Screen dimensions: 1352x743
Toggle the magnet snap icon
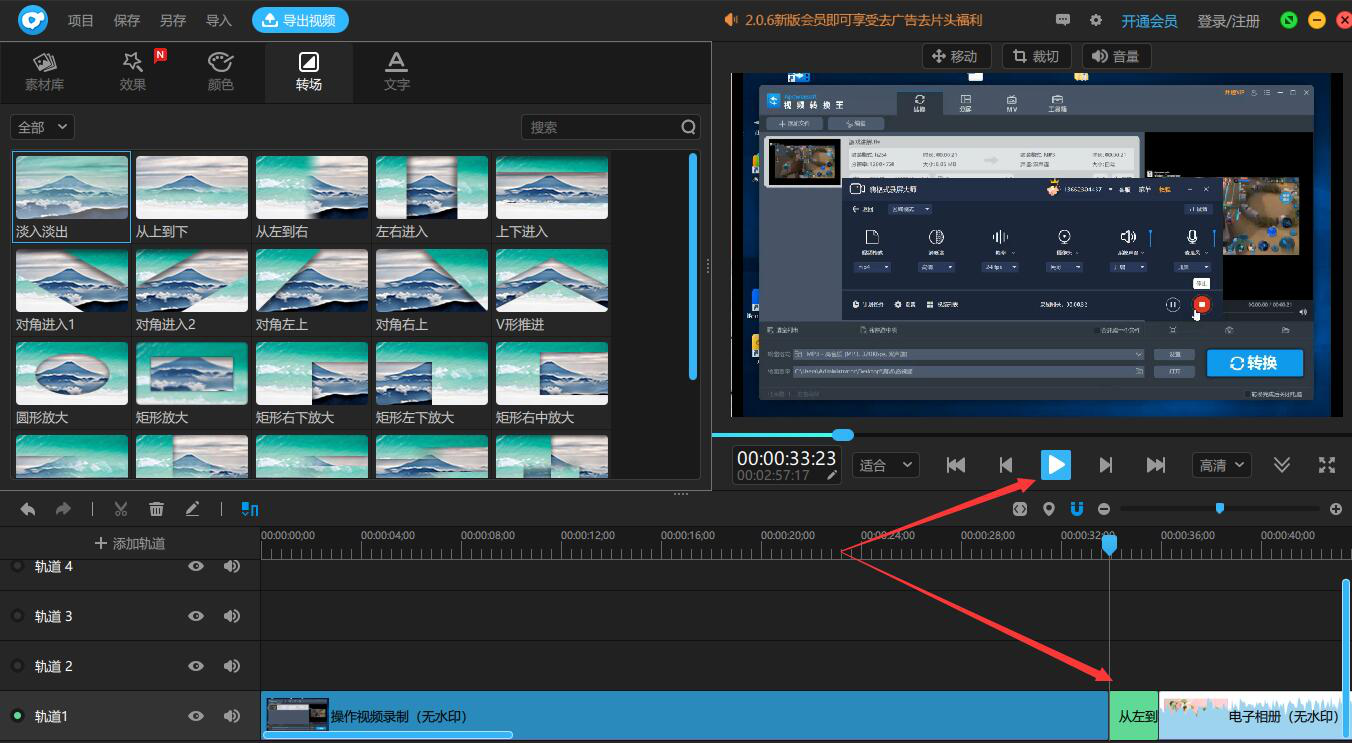1077,509
